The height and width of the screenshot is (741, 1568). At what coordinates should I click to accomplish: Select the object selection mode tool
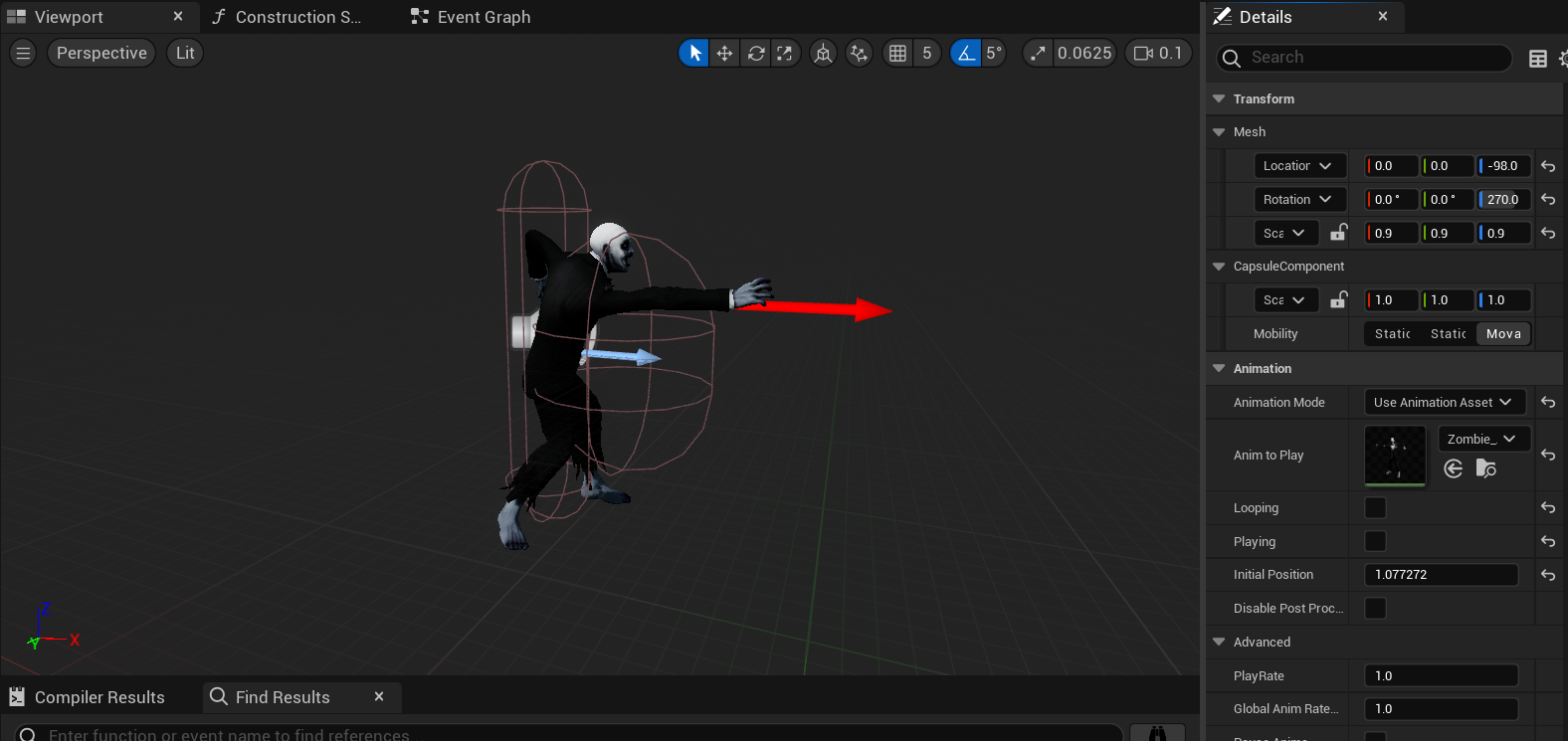tap(694, 54)
